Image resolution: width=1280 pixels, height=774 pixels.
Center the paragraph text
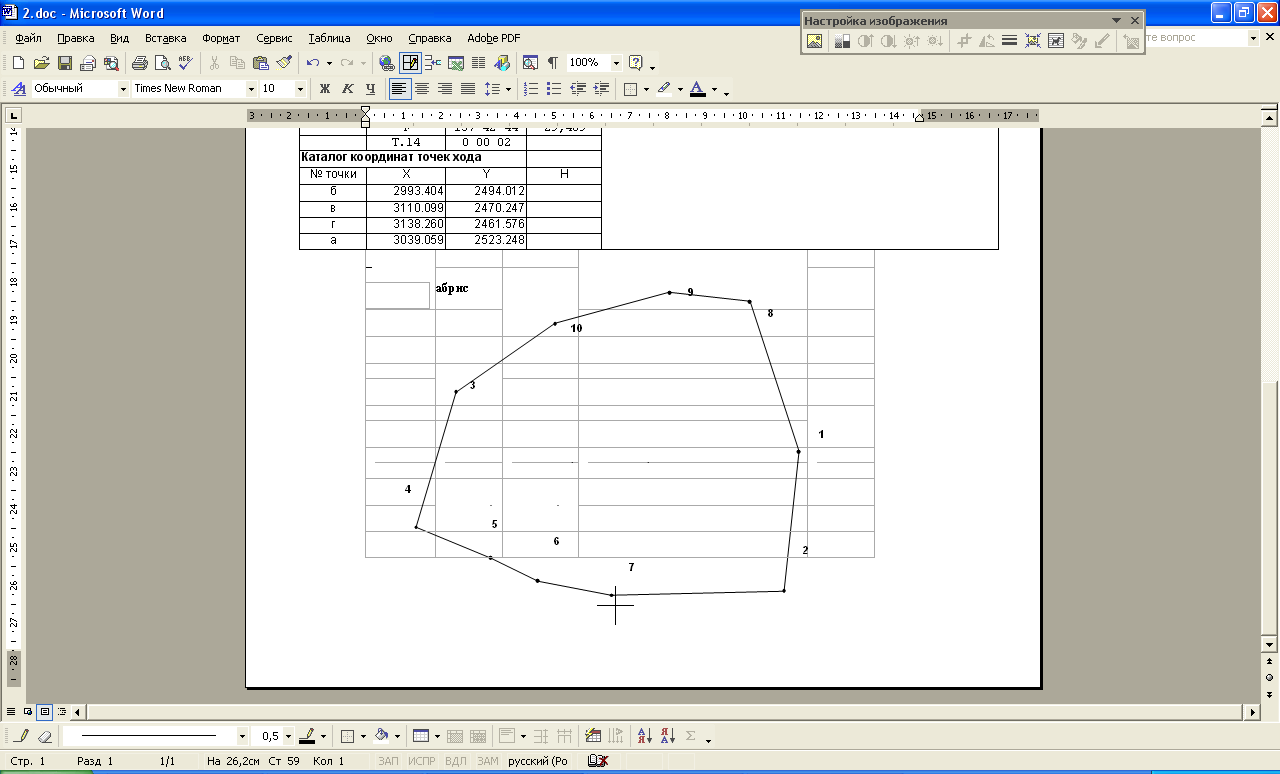coord(422,89)
